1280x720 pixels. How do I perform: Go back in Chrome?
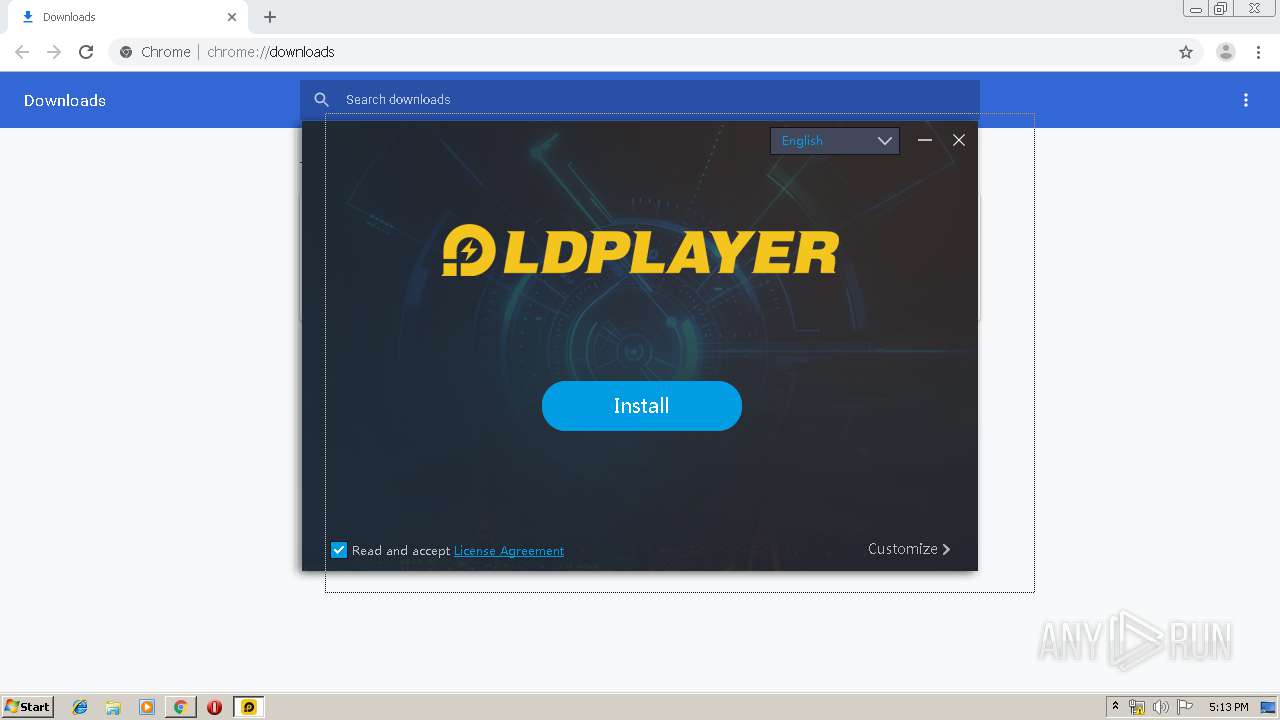(22, 52)
